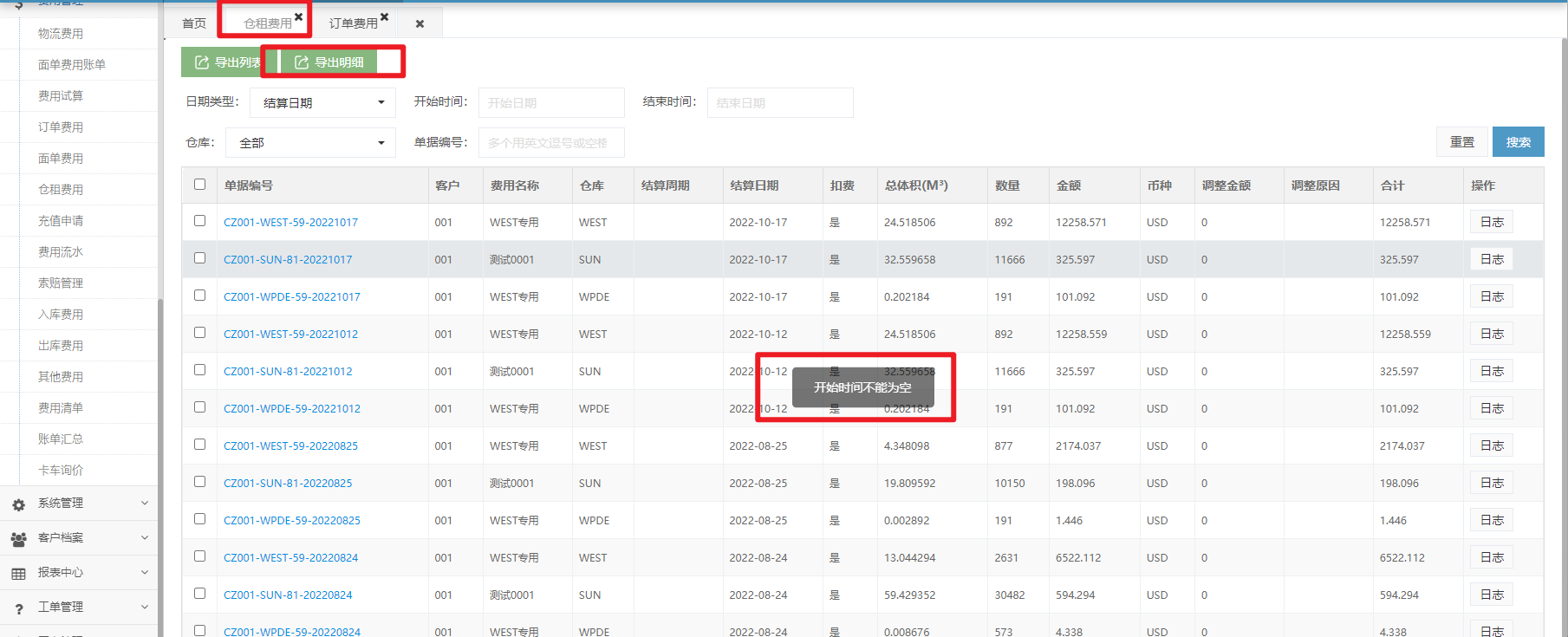
Task: Open document link CZ001-SUN-81-20220824
Action: click(x=288, y=595)
